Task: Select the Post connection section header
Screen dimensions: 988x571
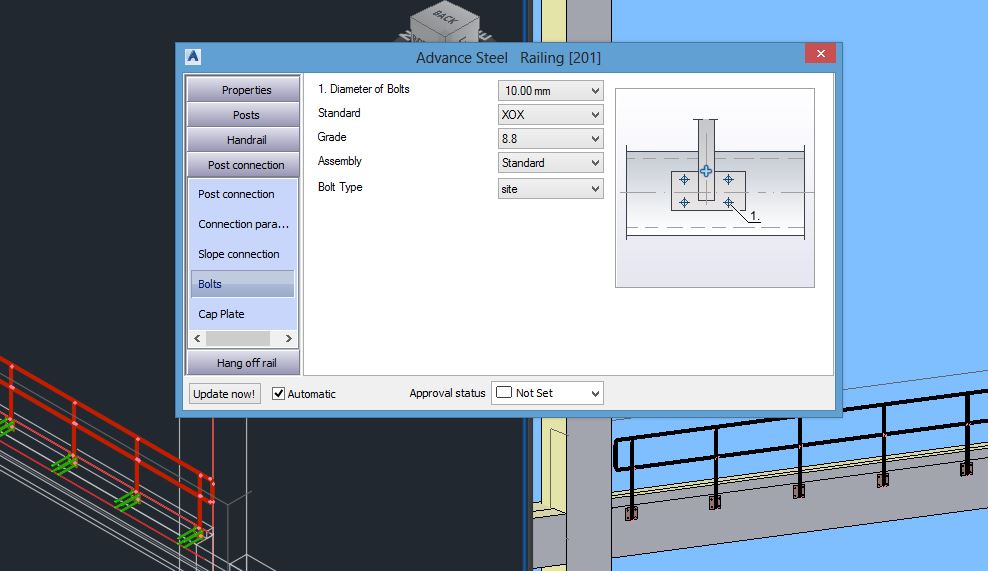Action: coord(243,165)
